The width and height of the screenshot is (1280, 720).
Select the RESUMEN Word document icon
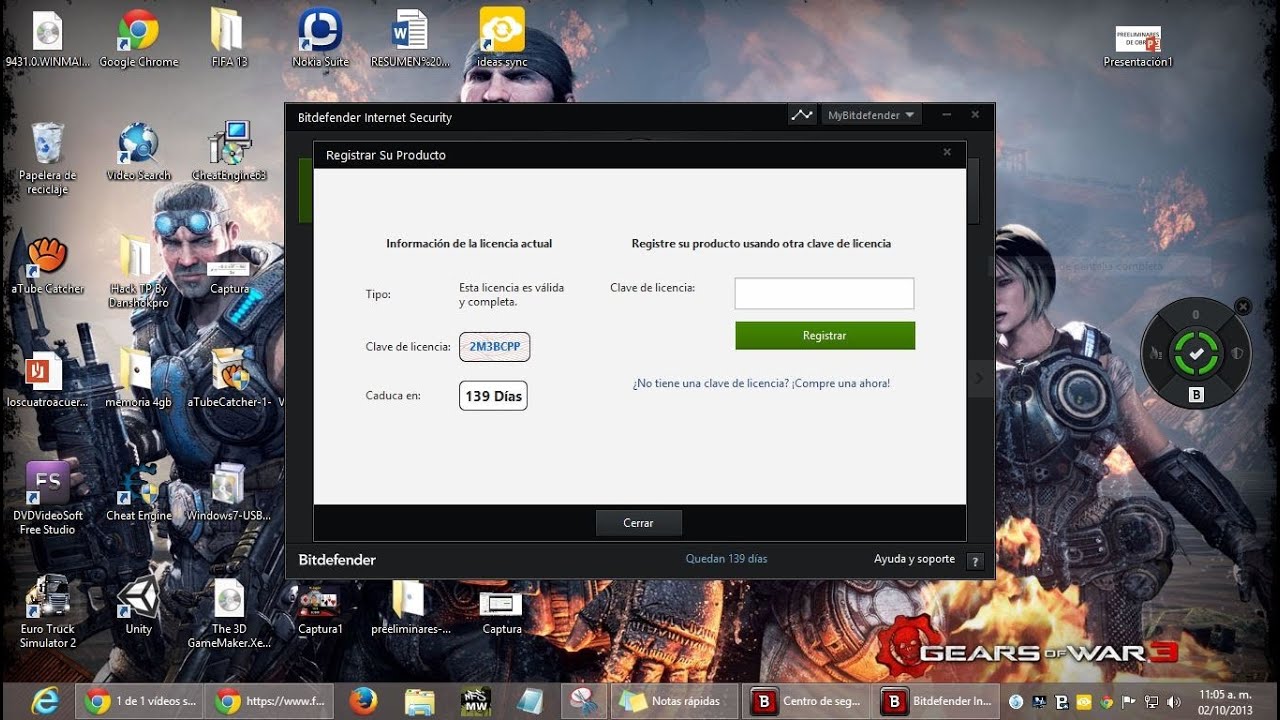[x=410, y=40]
